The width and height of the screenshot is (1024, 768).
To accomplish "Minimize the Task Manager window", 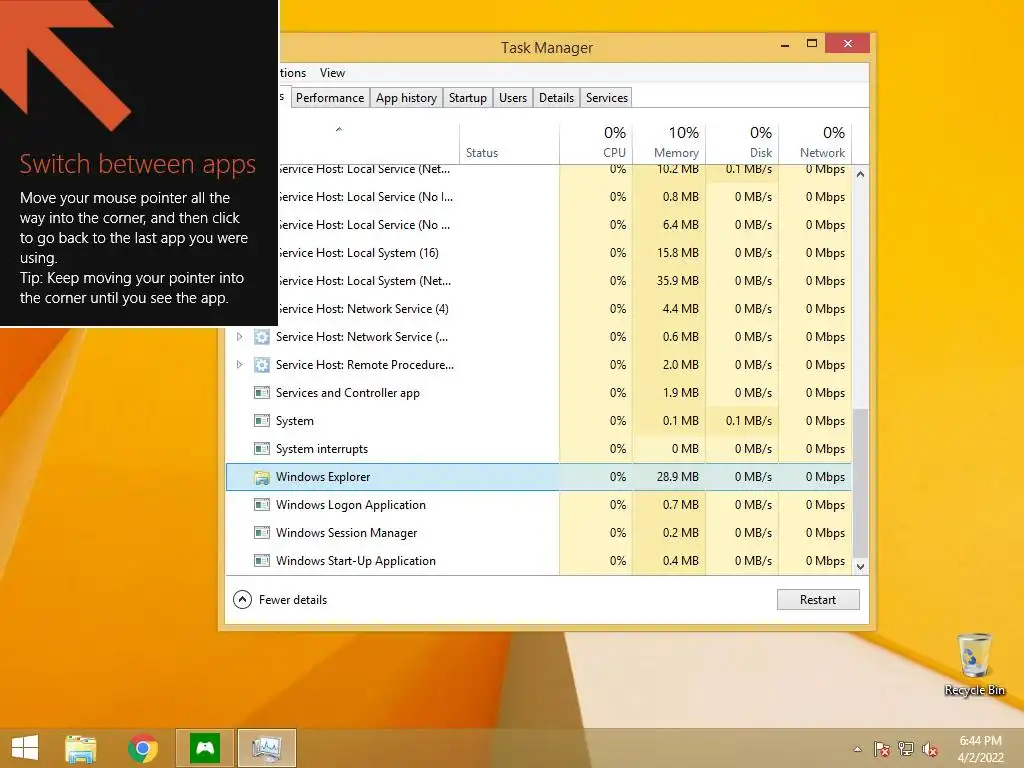I will click(x=785, y=44).
